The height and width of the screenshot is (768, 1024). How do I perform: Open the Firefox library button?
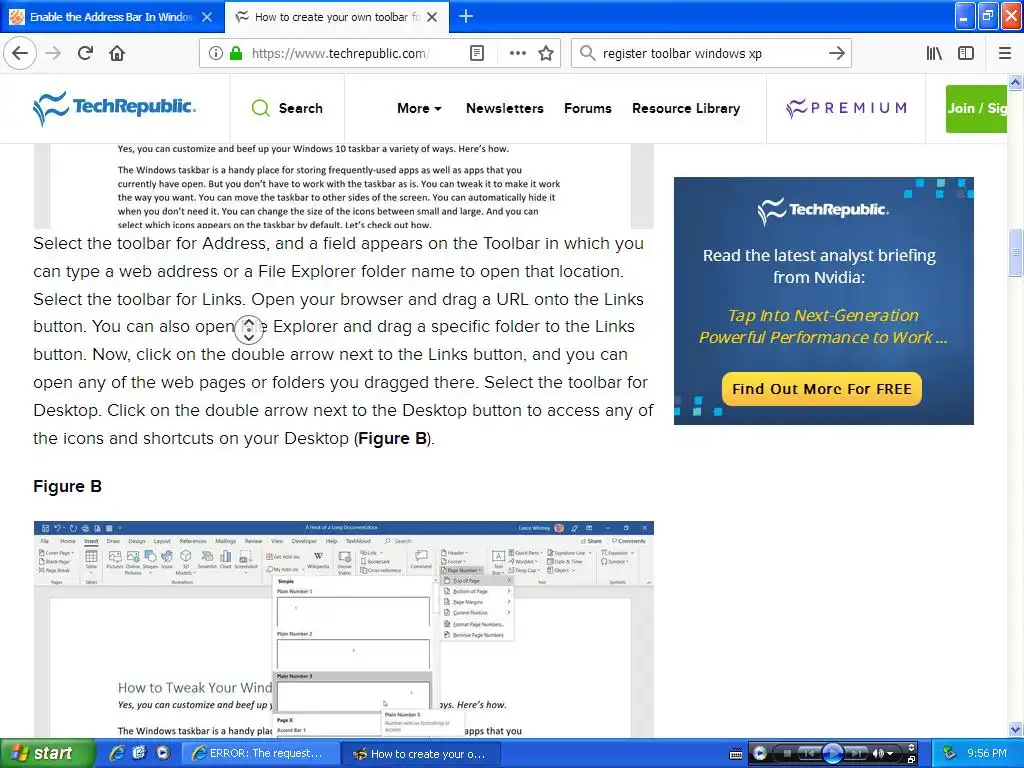934,54
